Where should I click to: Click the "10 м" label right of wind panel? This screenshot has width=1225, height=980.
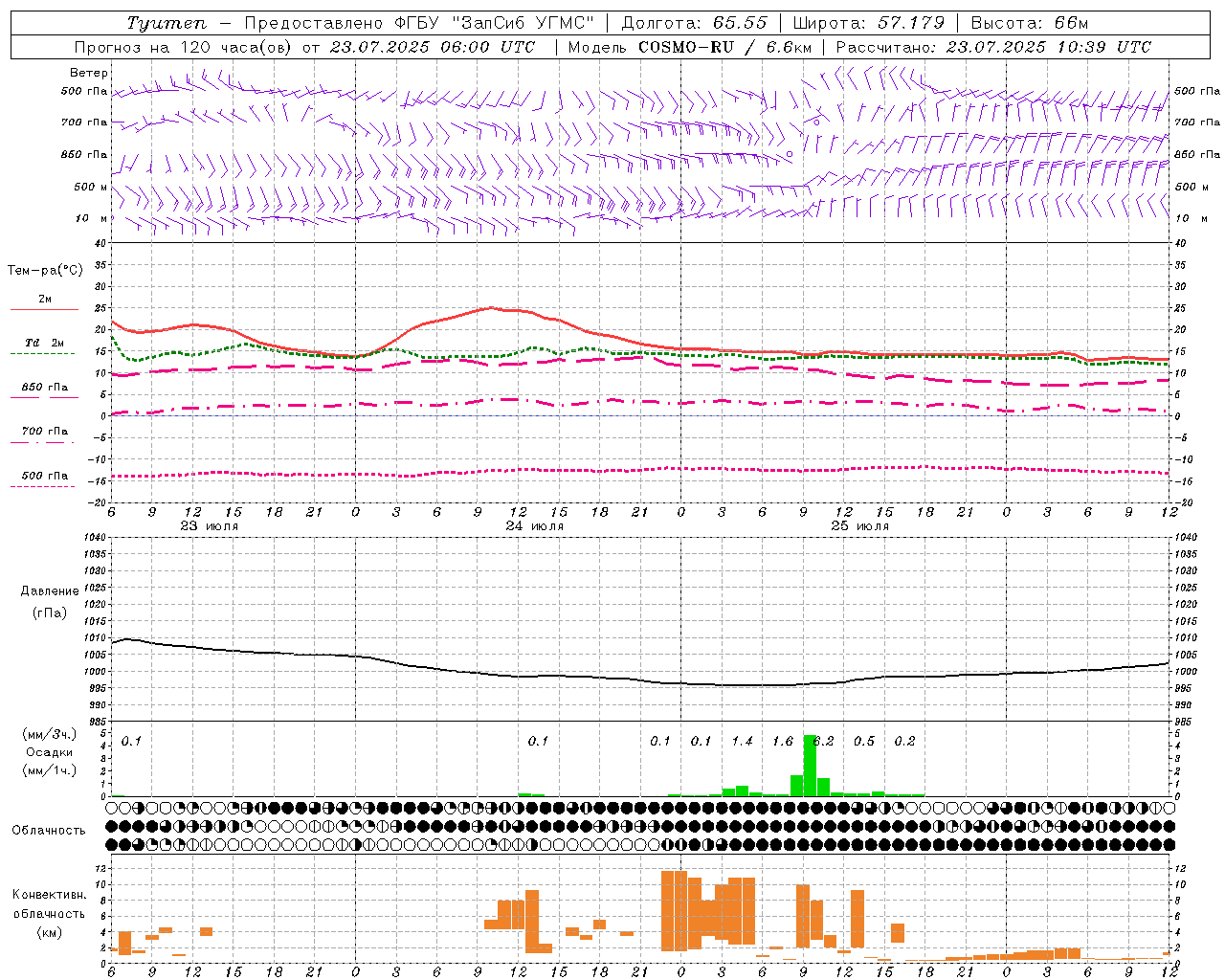click(1191, 218)
